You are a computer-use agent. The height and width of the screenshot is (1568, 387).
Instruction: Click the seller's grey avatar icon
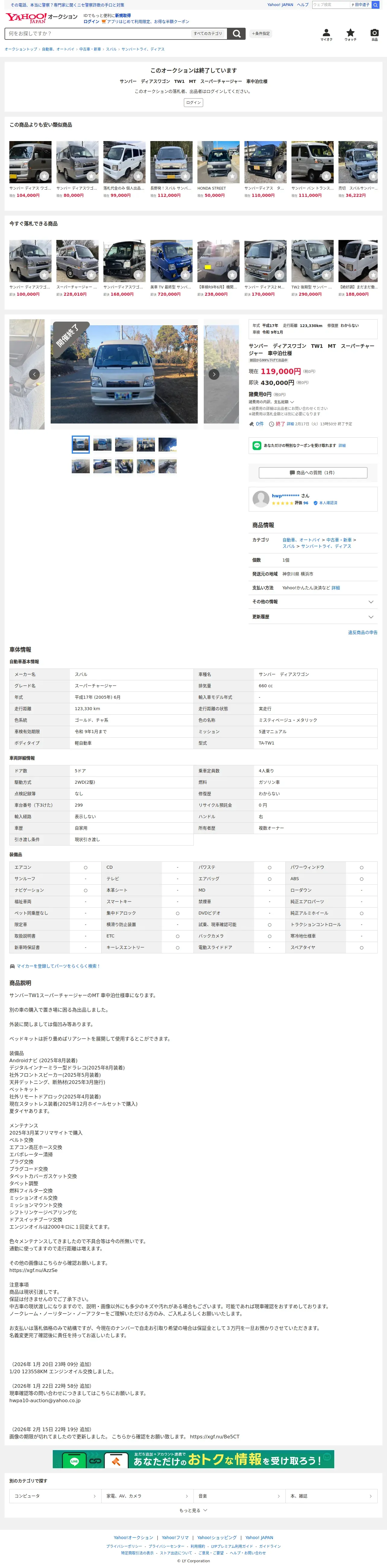tap(261, 499)
